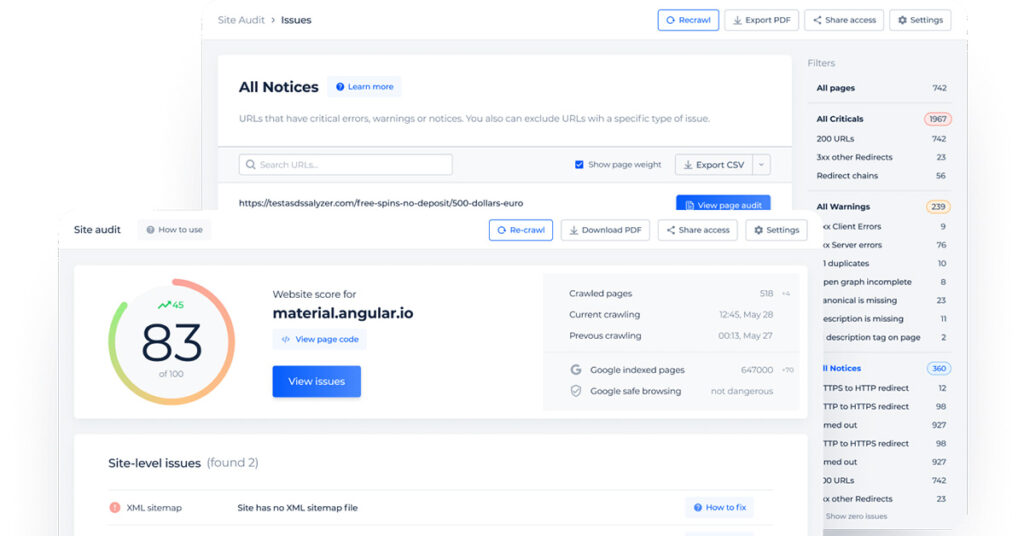Click the Google G icon
1024x536 pixels.
point(575,370)
